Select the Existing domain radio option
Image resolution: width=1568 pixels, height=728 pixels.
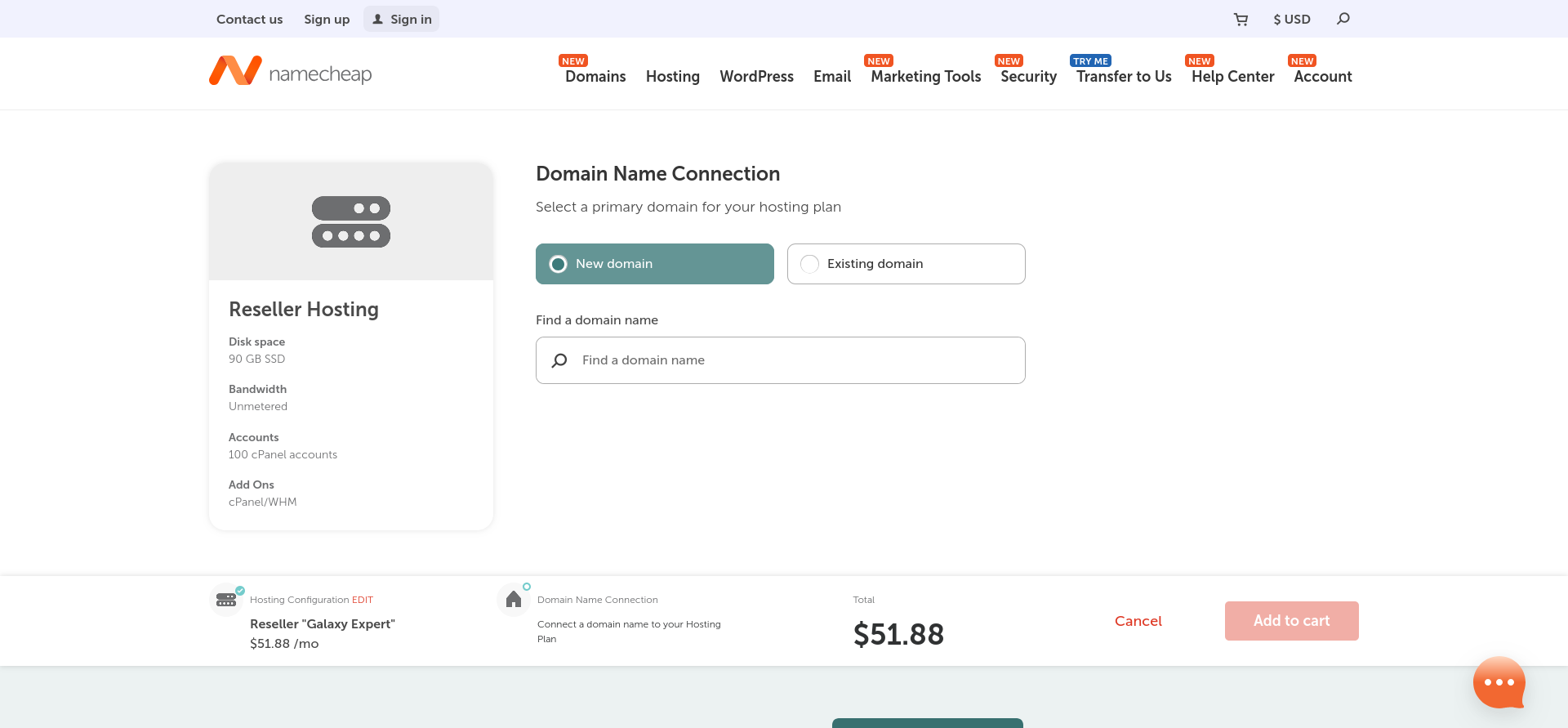tap(906, 264)
